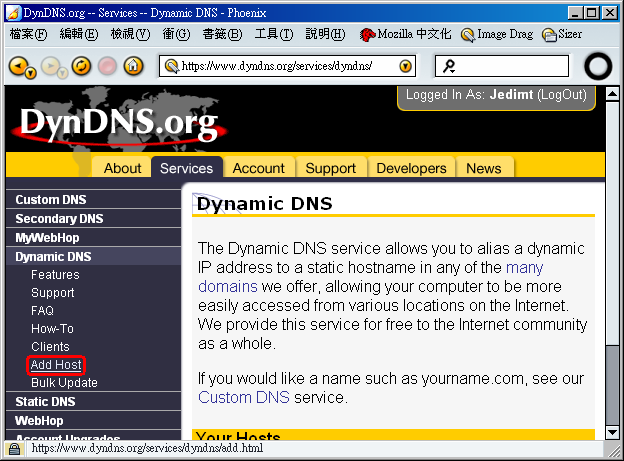Open the Developers tab
This screenshot has width=624, height=461.
411,168
